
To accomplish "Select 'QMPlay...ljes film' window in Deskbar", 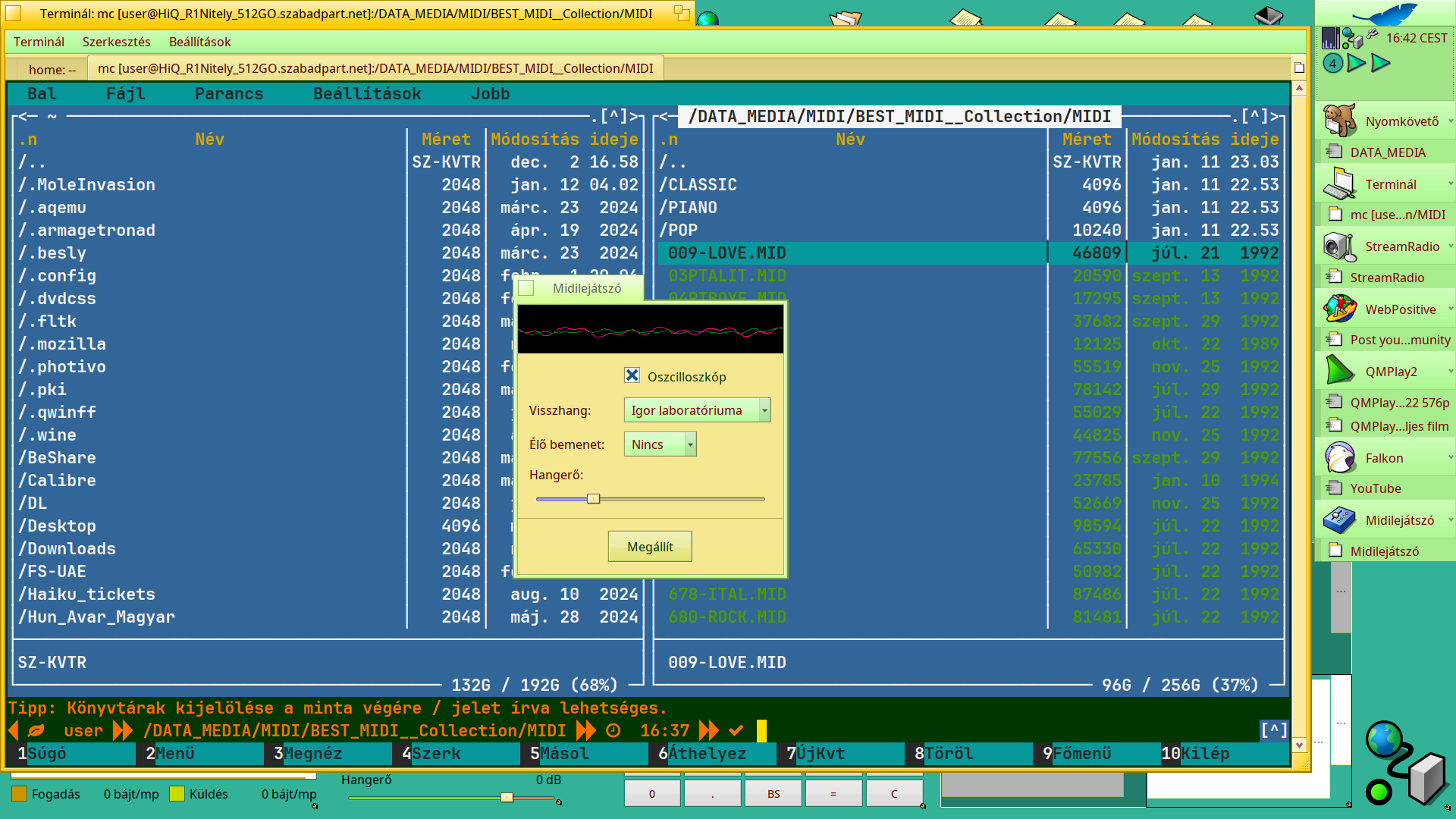I will [x=1387, y=426].
